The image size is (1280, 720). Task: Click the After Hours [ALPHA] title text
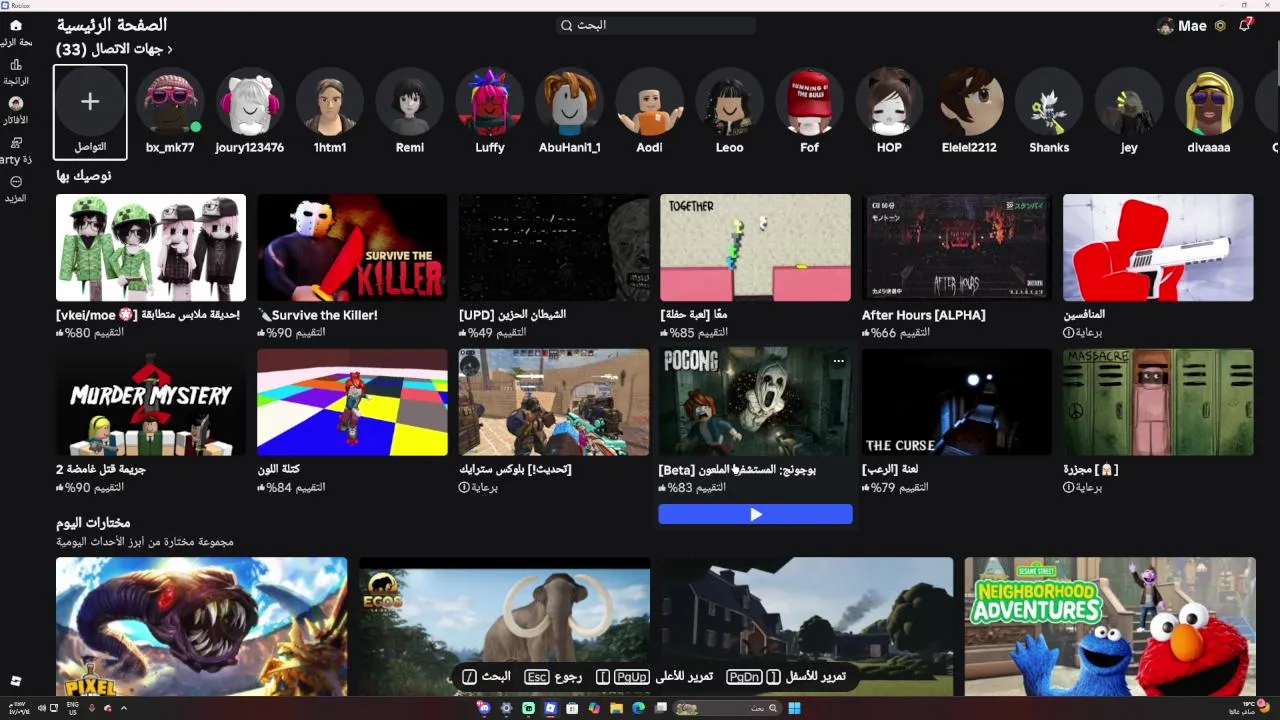tap(924, 315)
